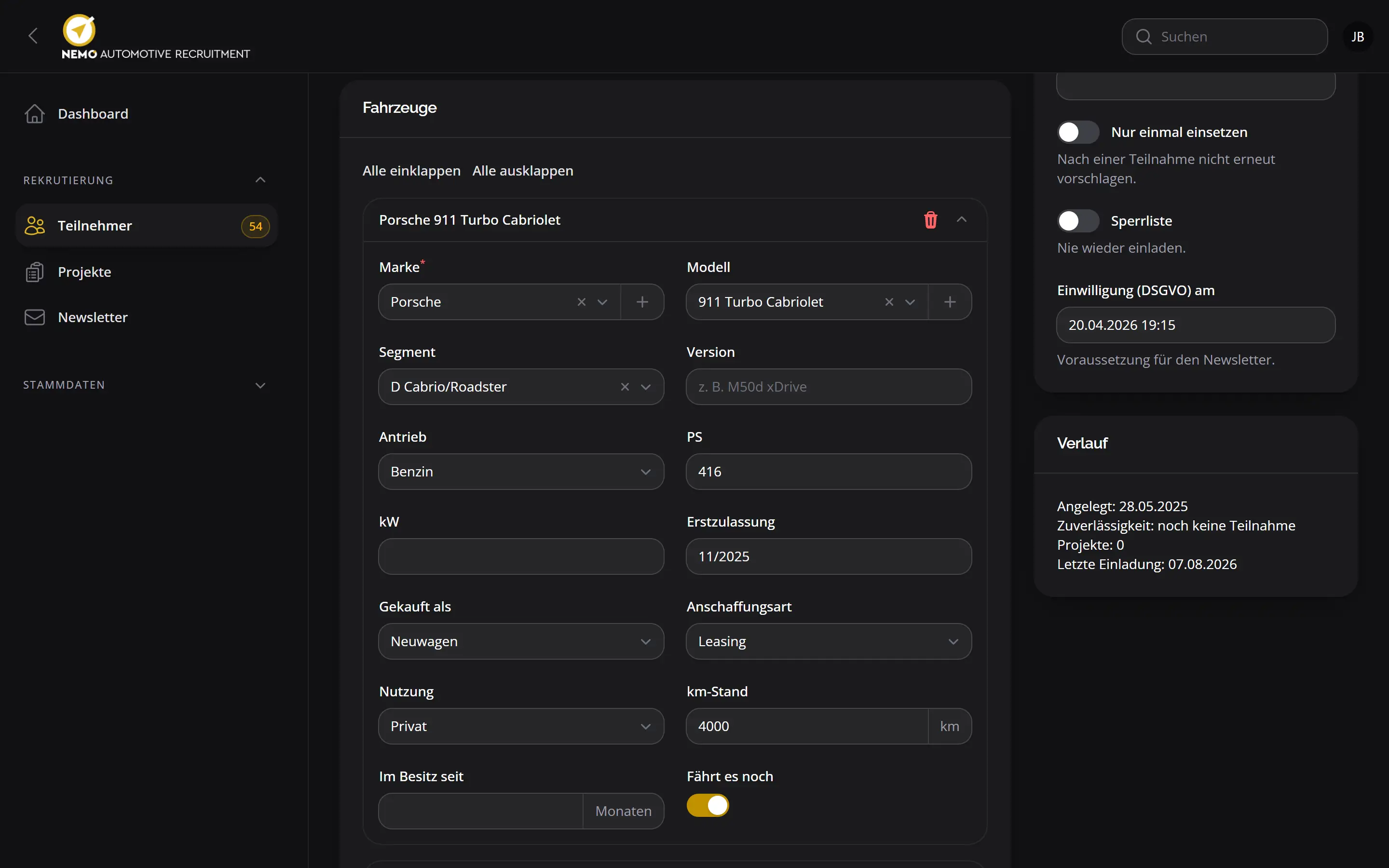
Task: Open the JB user avatar menu
Action: 1358,37
